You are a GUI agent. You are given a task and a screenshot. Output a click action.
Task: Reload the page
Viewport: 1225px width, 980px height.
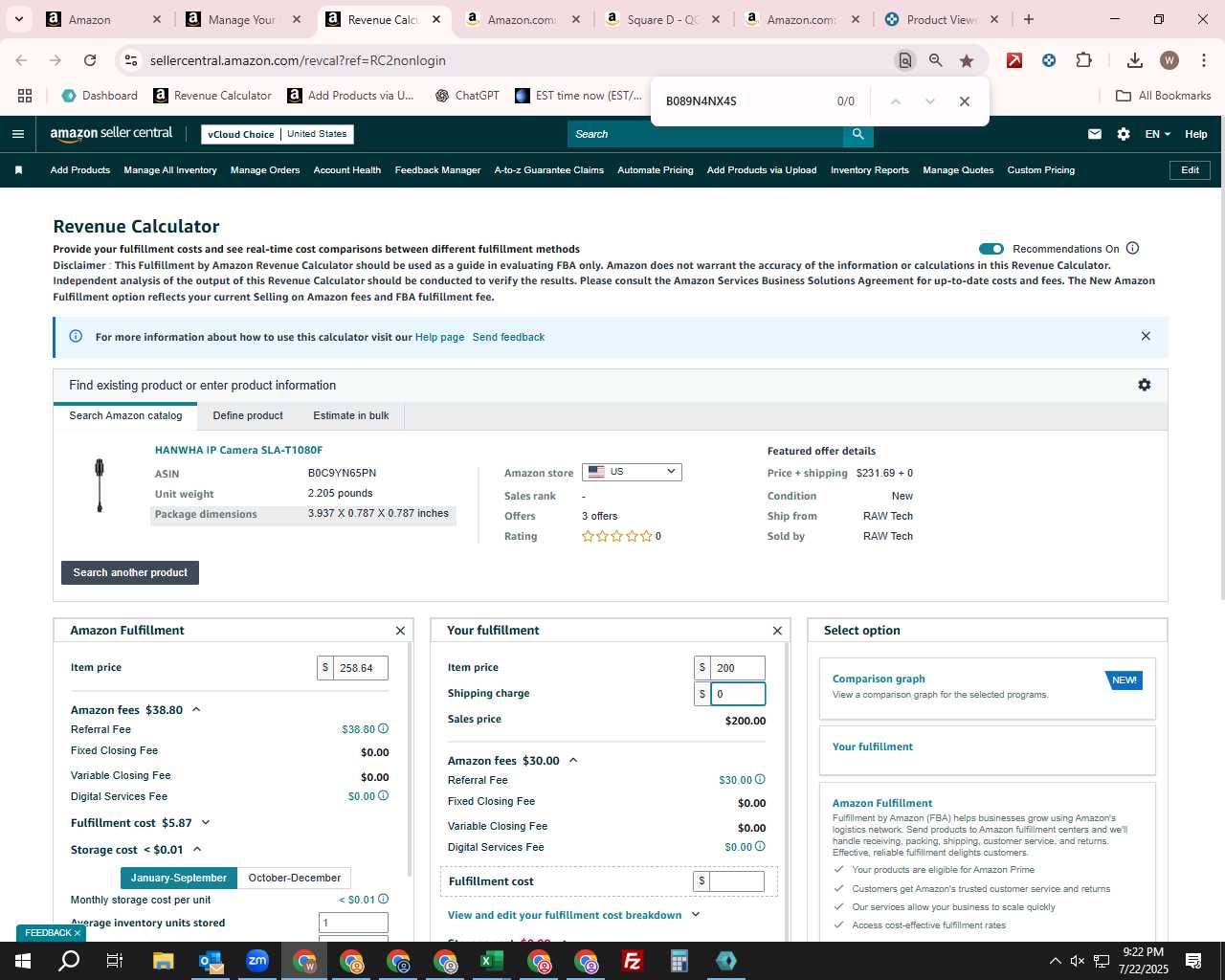tap(90, 60)
